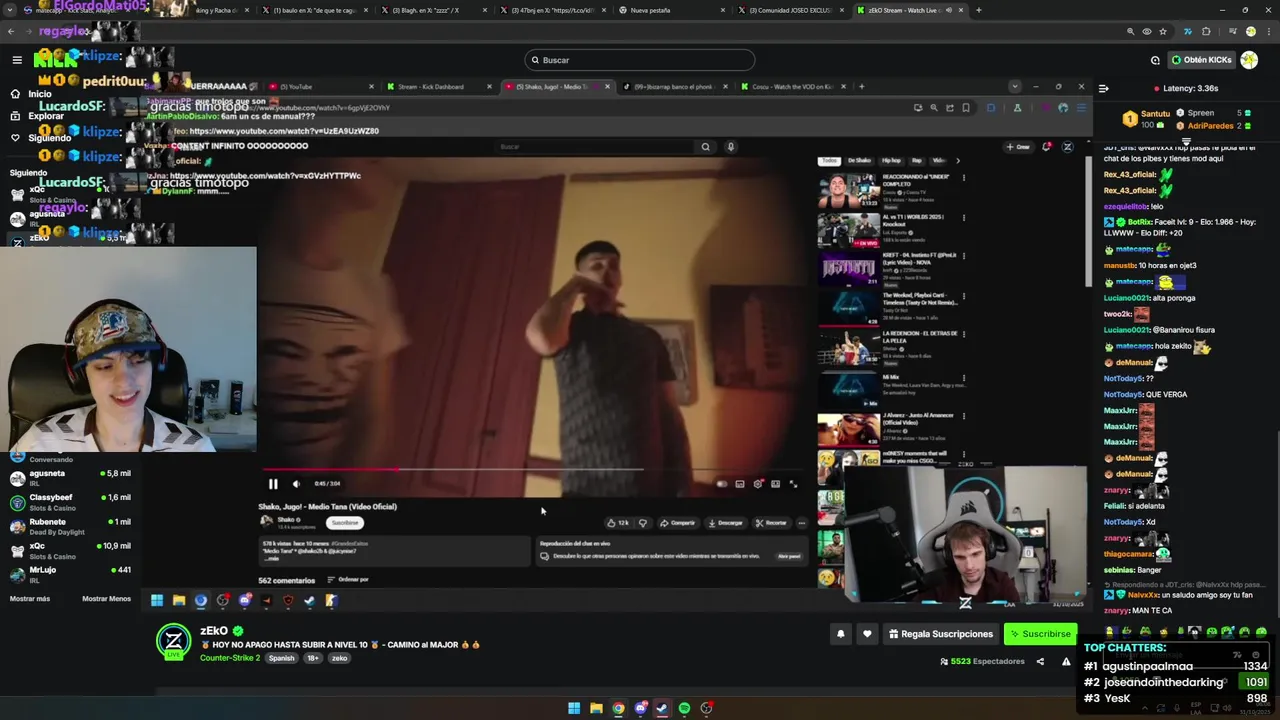Screen dimensions: 1280x720
Task: Report stream with warning icon
Action: click(1066, 661)
